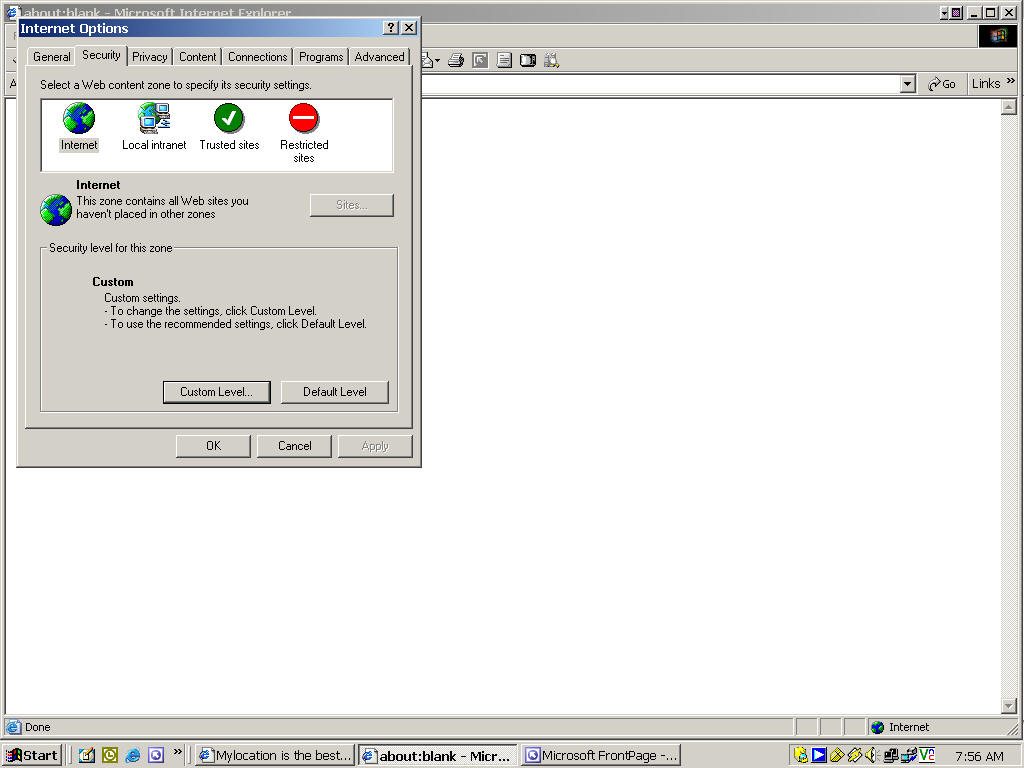Switch to the Privacy tab
Viewport: 1024px width, 768px height.
(150, 57)
